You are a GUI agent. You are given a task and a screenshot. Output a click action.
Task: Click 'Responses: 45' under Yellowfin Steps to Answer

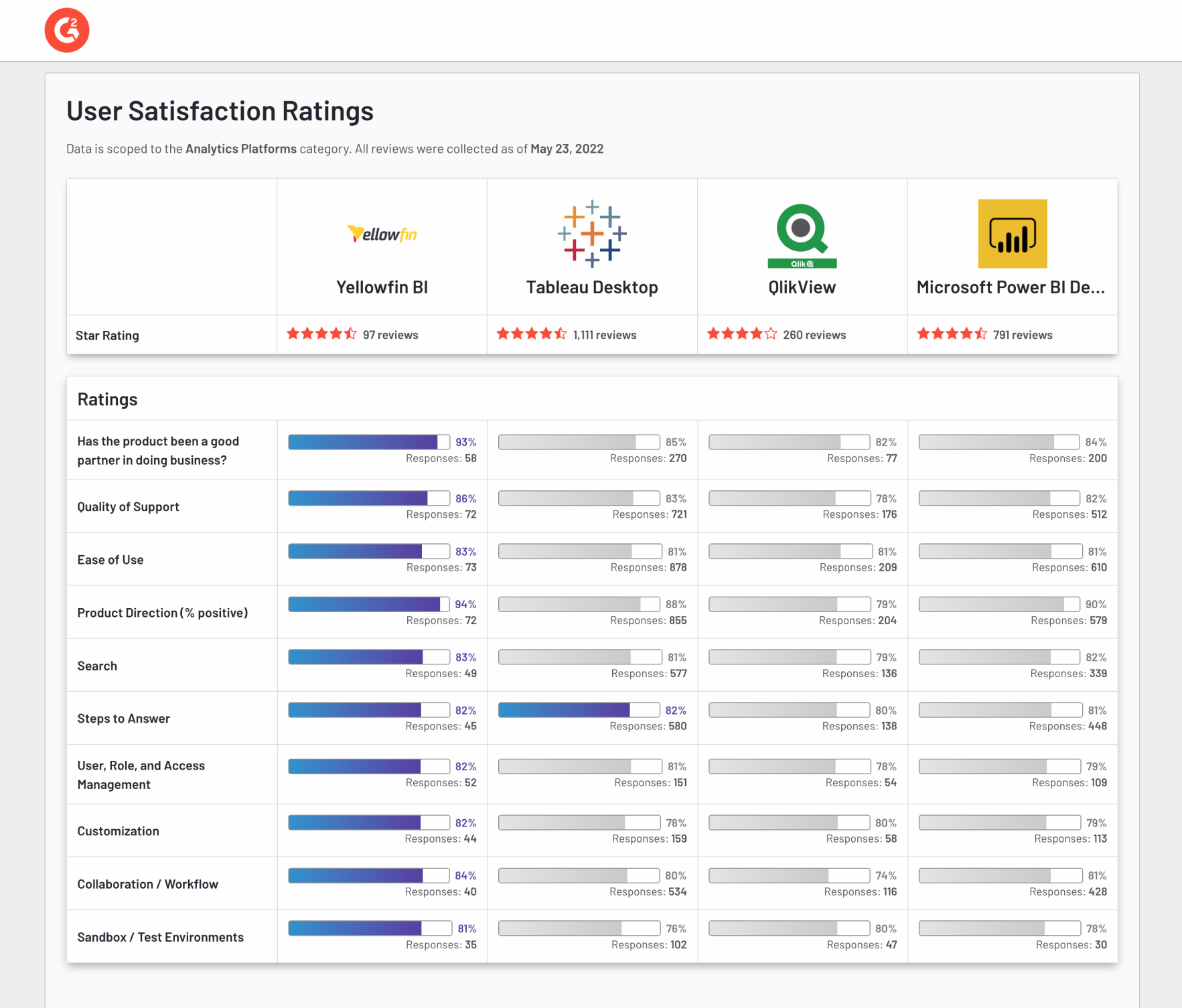pos(441,726)
